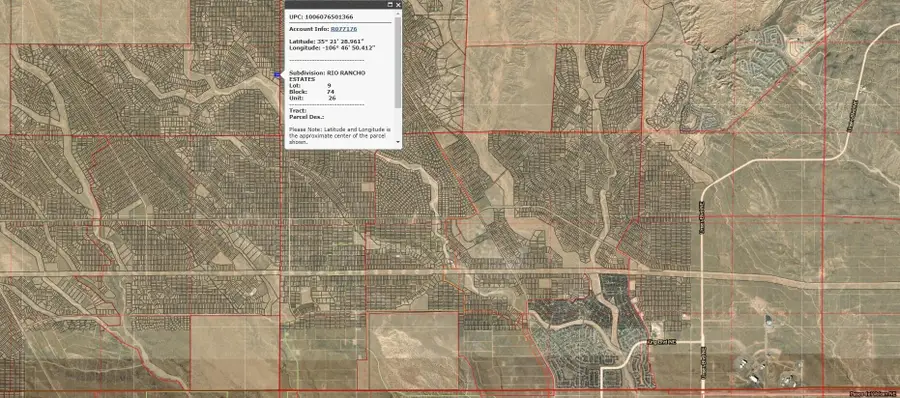Click the Subdivision RIO RANCHO ESTATES text
Viewport: 900px width, 398px height.
click(x=327, y=76)
